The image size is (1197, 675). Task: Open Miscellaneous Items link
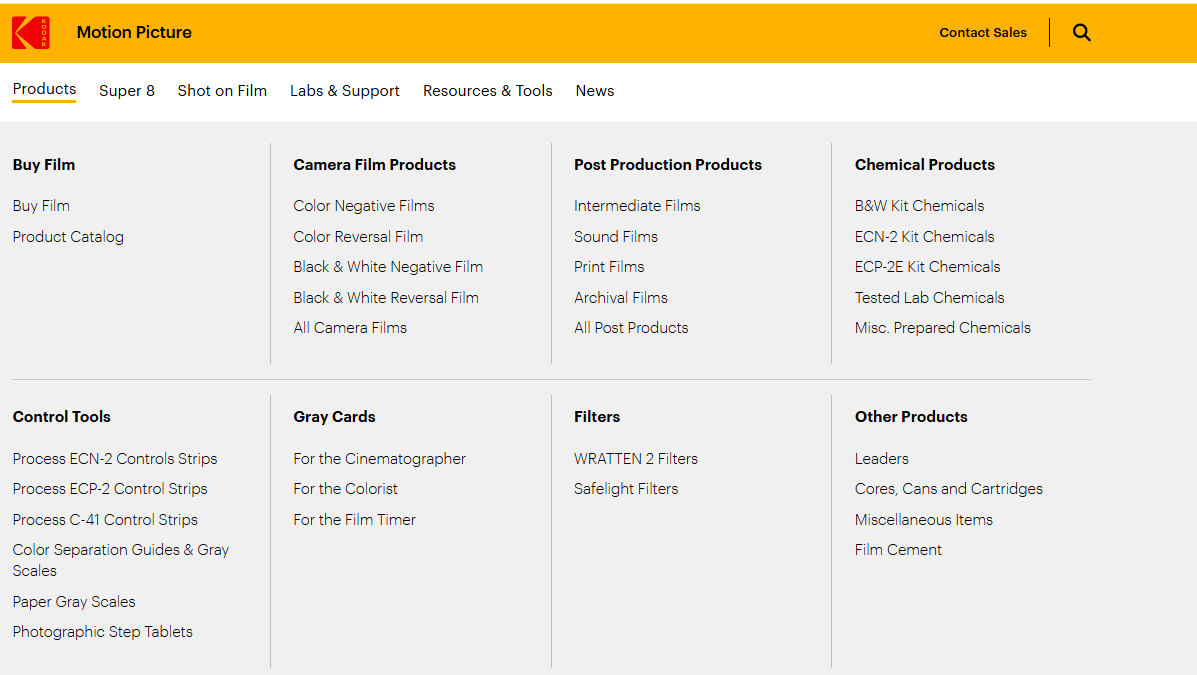click(x=924, y=520)
